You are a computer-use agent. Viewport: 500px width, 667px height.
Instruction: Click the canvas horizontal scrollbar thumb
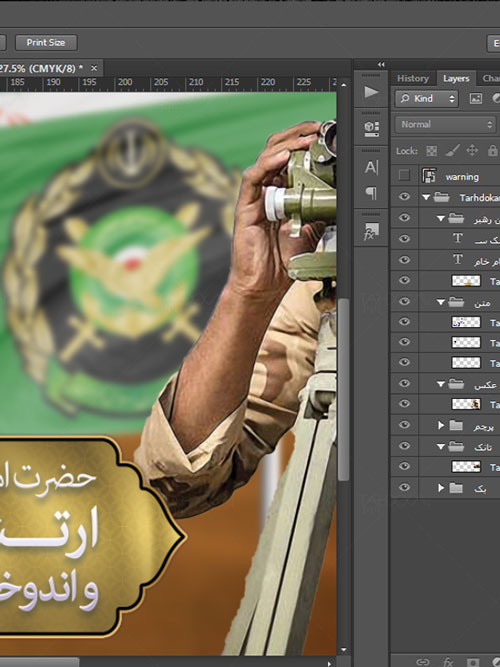pyautogui.click(x=39, y=663)
